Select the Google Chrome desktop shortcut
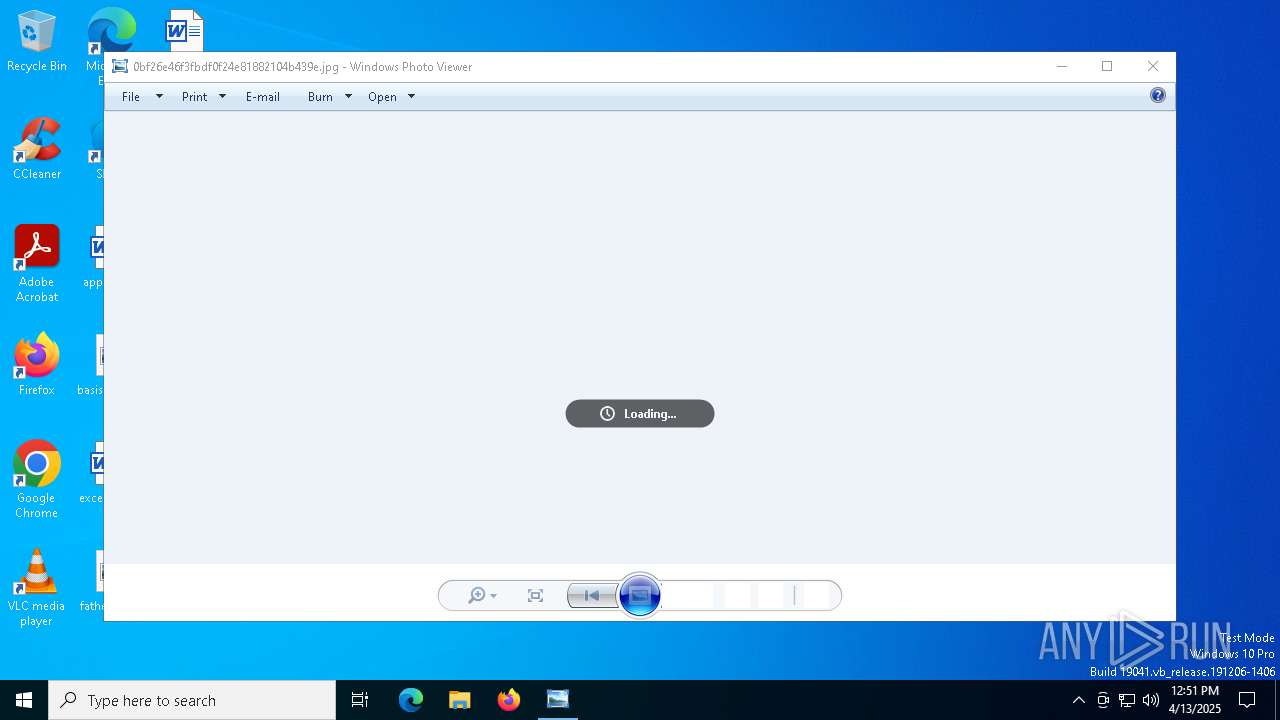The width and height of the screenshot is (1280, 720). [x=37, y=480]
